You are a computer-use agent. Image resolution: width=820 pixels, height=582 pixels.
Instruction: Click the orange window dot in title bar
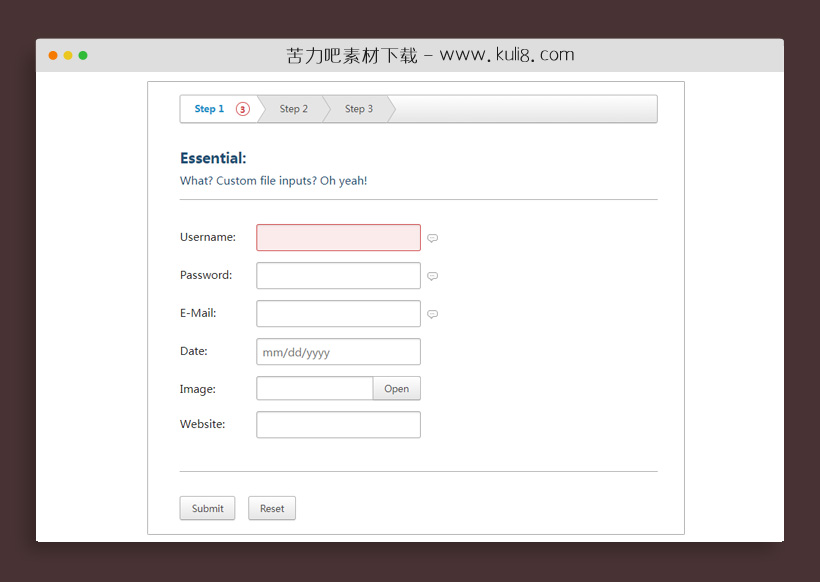[x=53, y=55]
